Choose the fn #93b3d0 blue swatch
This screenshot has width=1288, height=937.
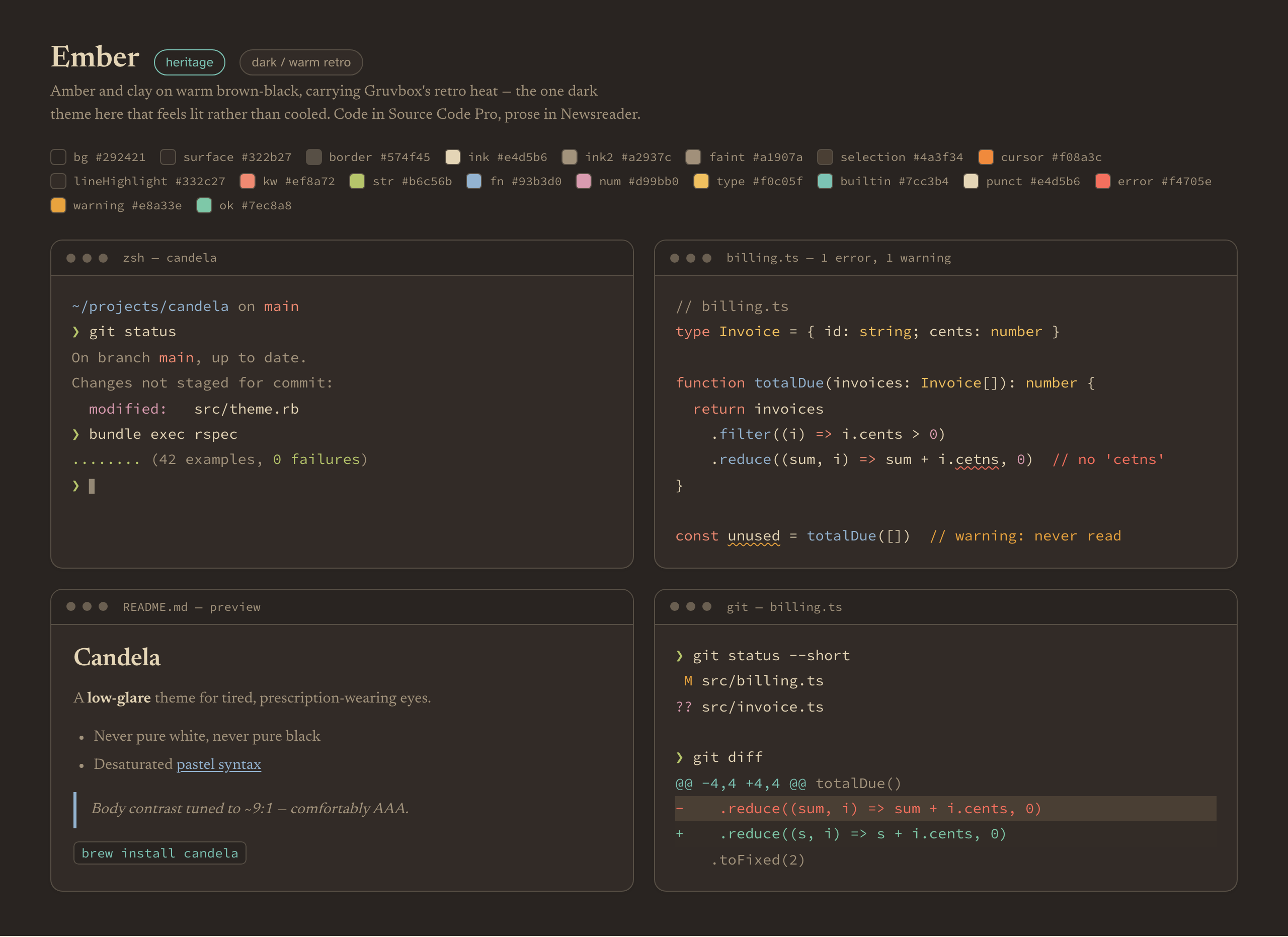(x=474, y=181)
